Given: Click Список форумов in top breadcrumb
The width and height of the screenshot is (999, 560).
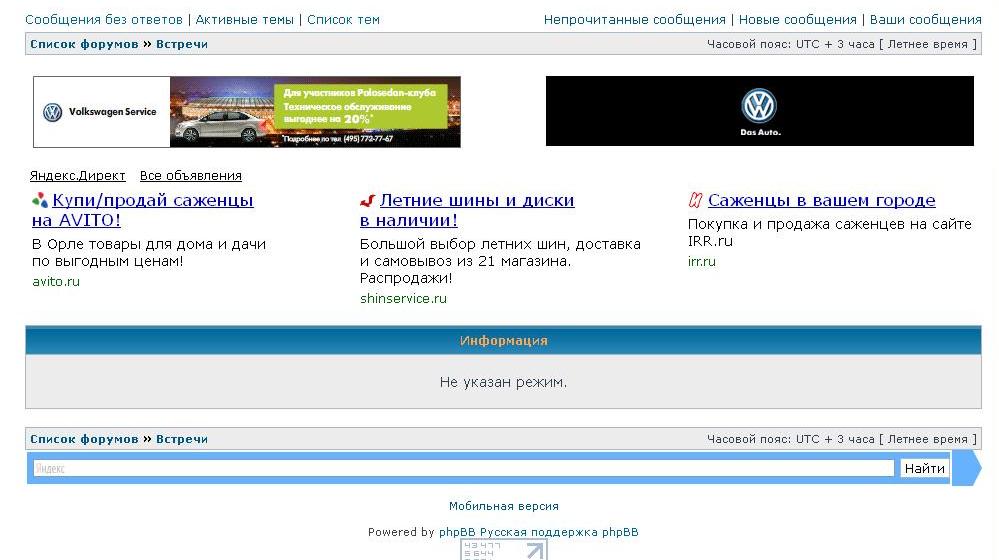Looking at the screenshot, I should pyautogui.click(x=84, y=44).
